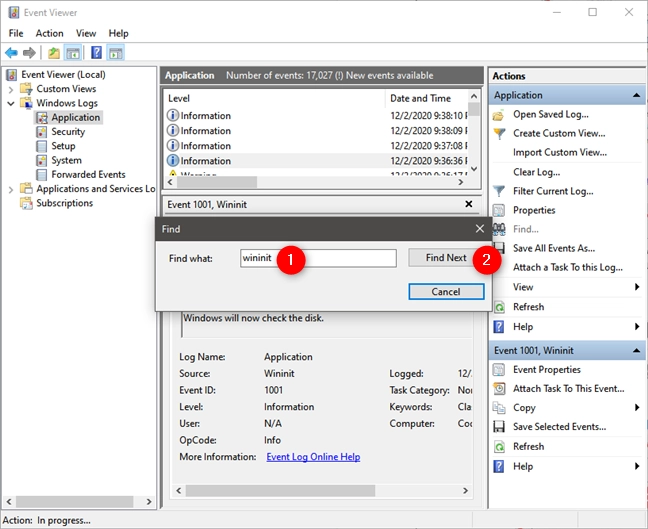Click the Level column header
This screenshot has width=648, height=529.
(274, 98)
